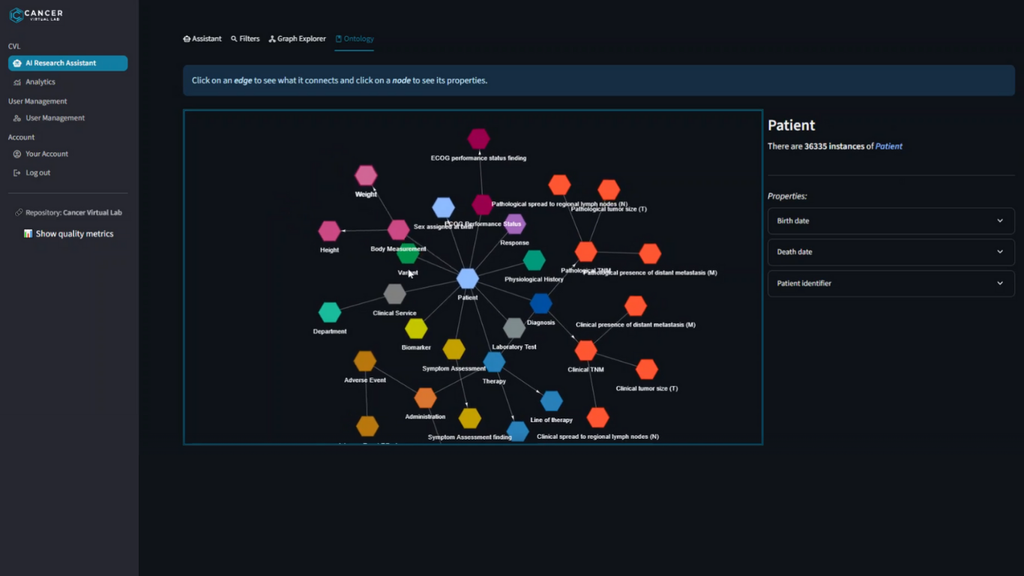Select the Adverse Event node
This screenshot has width=1024, height=576.
(x=365, y=362)
